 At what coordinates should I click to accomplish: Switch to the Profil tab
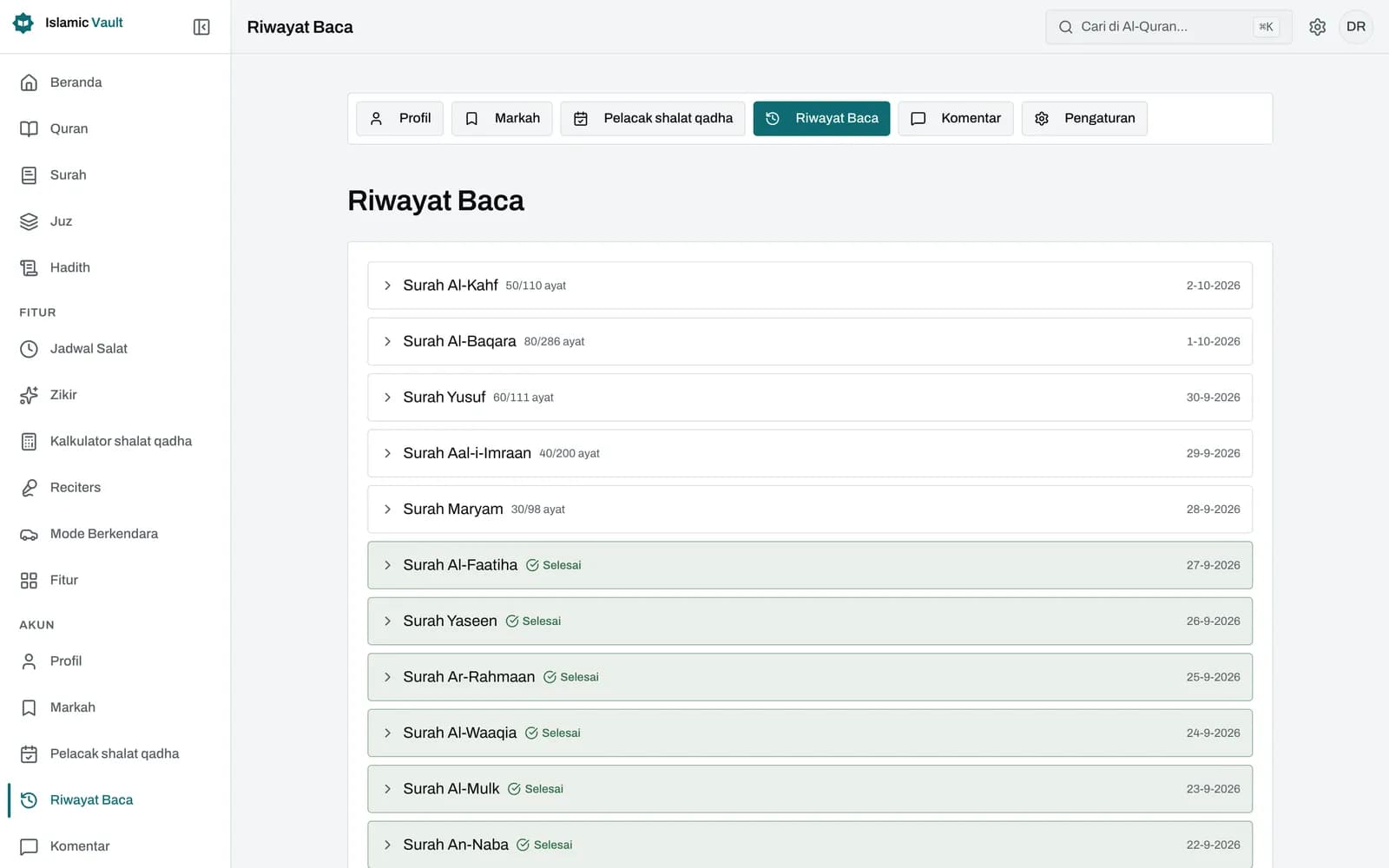pos(399,118)
